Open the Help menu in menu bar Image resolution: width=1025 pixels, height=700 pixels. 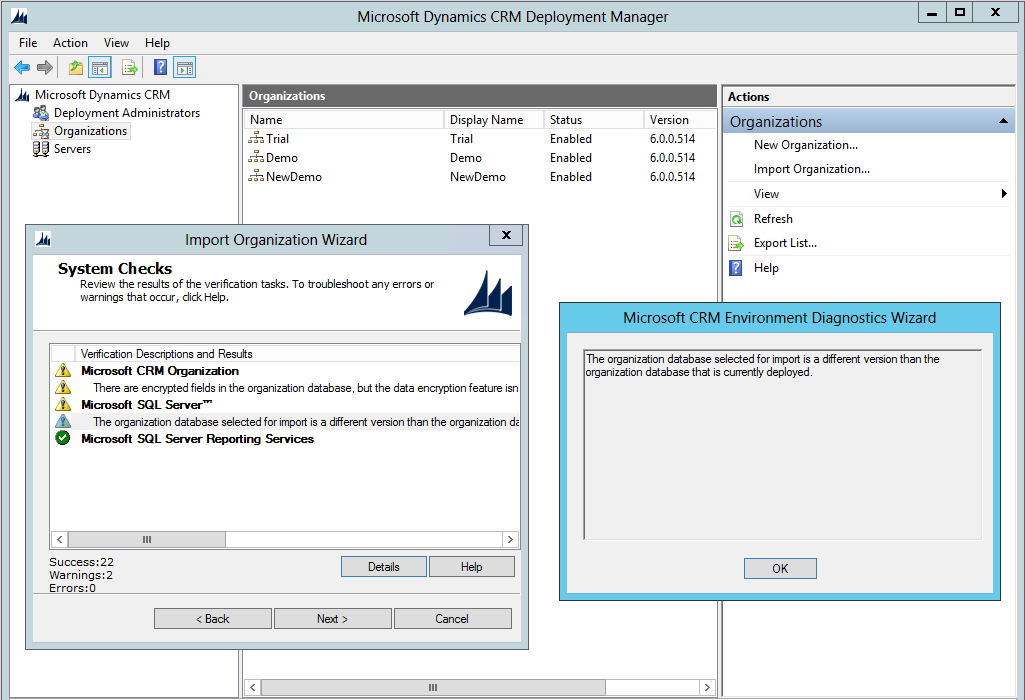pyautogui.click(x=158, y=42)
